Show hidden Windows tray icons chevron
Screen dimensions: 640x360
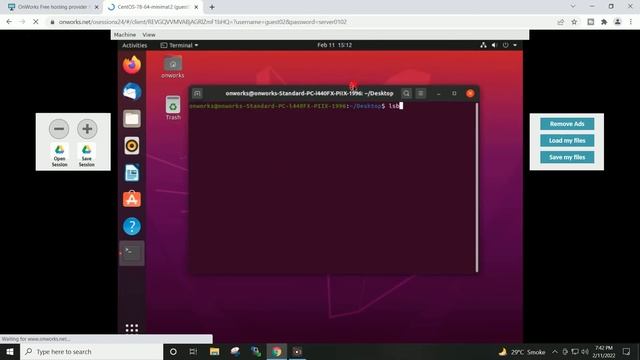click(x=555, y=351)
